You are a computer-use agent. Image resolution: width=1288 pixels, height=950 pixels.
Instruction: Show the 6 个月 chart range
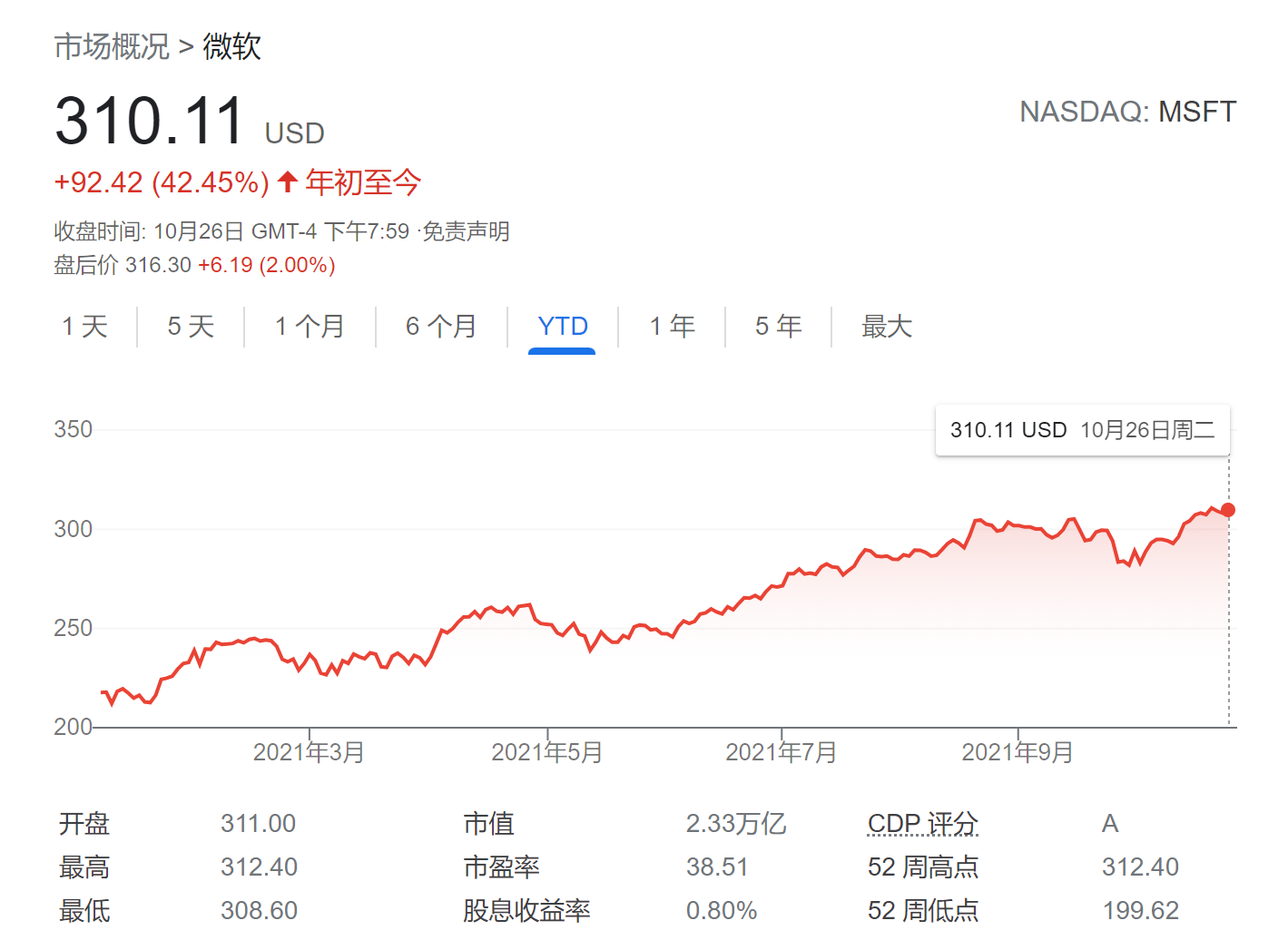(x=441, y=326)
